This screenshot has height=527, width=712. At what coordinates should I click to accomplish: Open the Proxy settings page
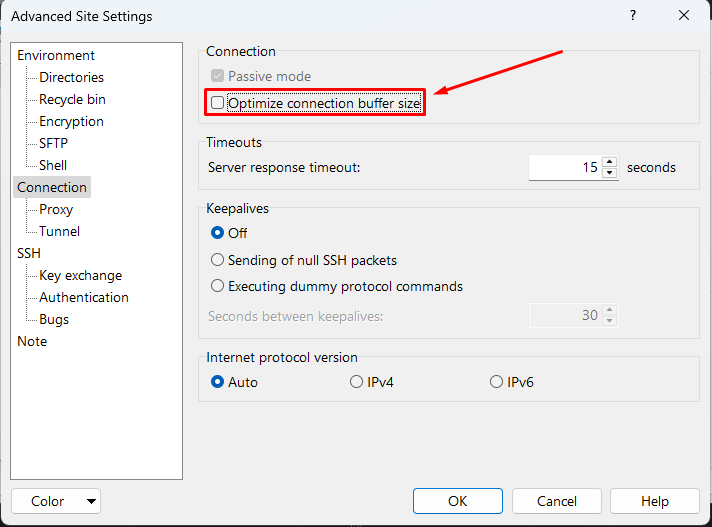click(x=56, y=209)
